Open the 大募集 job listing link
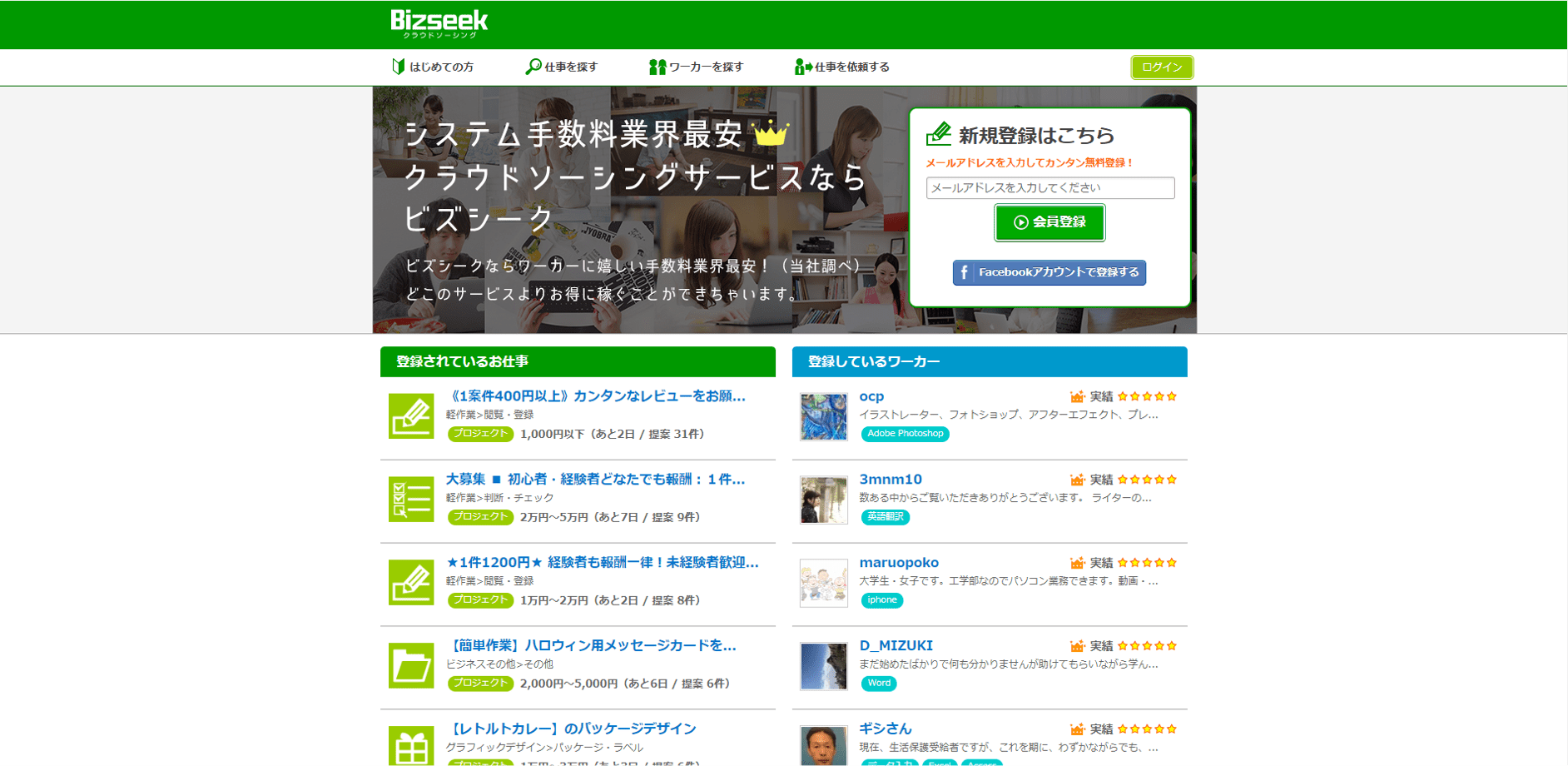Image resolution: width=1568 pixels, height=766 pixels. (595, 479)
